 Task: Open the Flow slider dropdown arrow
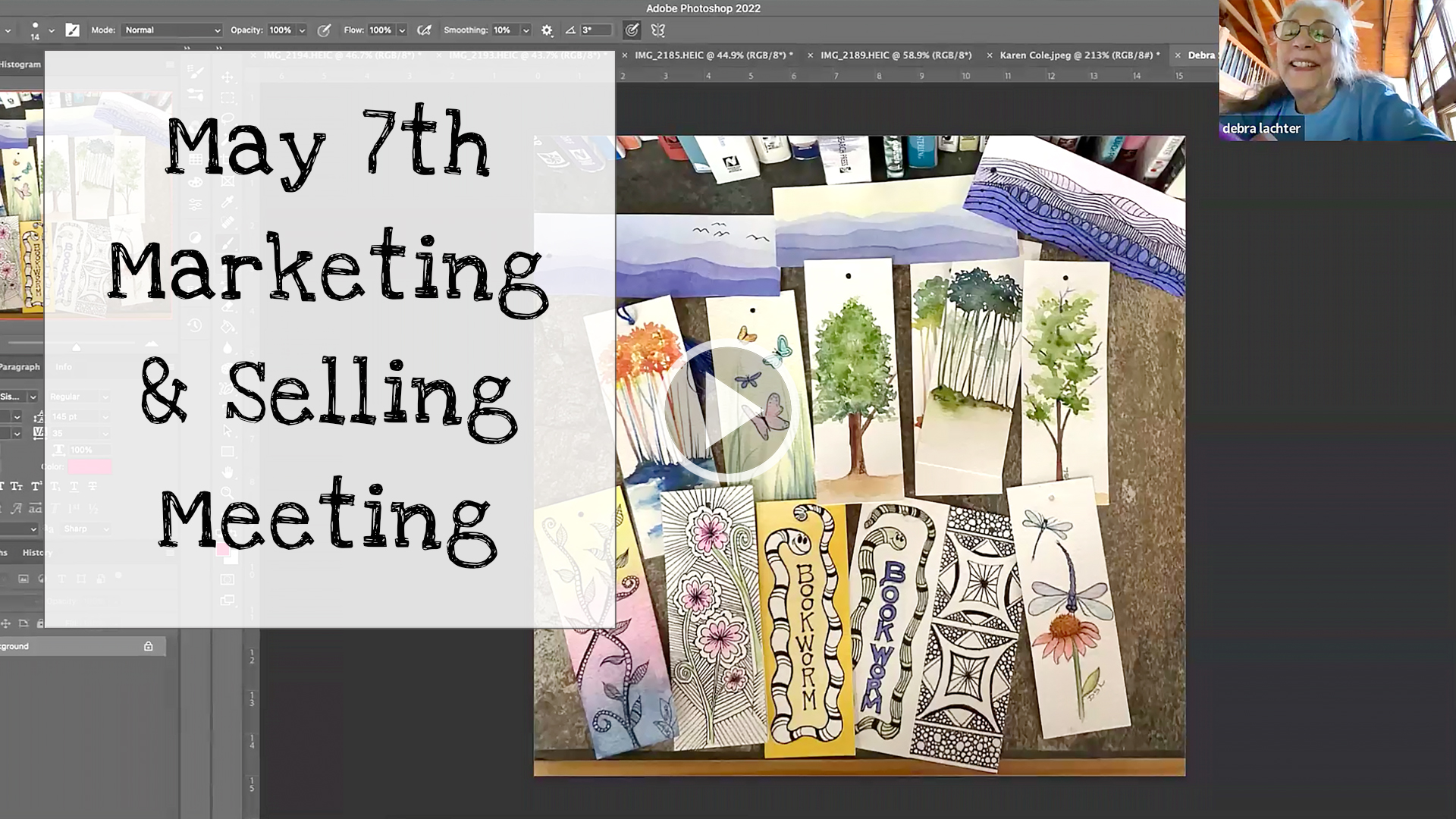(x=402, y=30)
